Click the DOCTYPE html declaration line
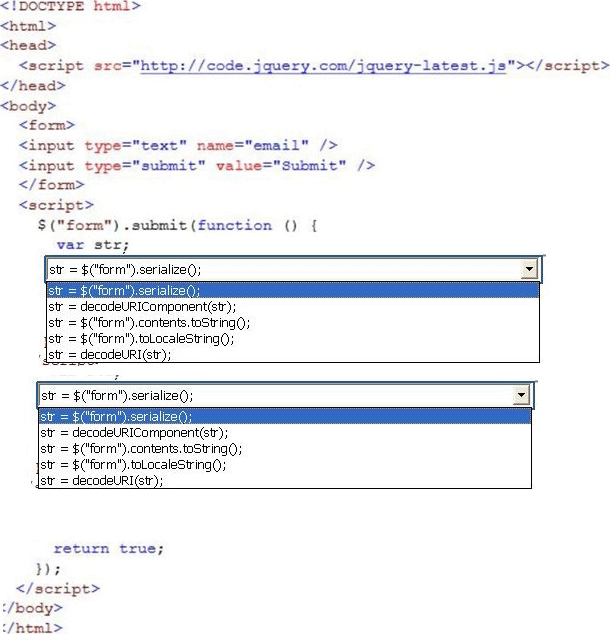 [x=70, y=7]
